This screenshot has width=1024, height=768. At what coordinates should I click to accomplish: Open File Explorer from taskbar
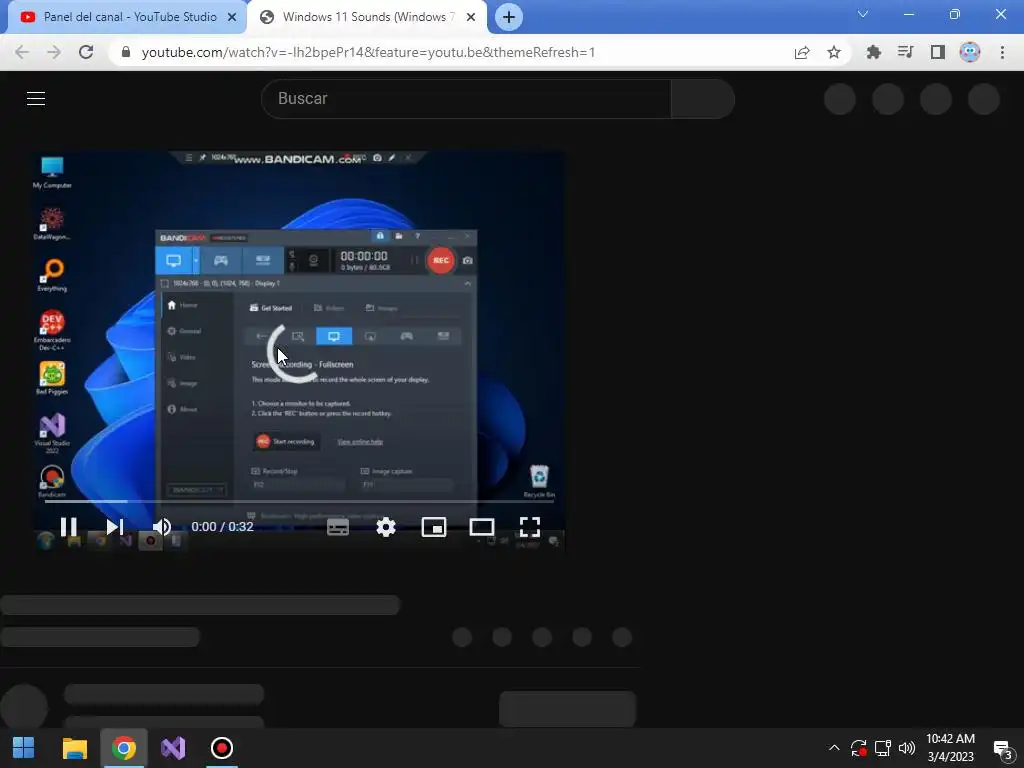click(74, 748)
